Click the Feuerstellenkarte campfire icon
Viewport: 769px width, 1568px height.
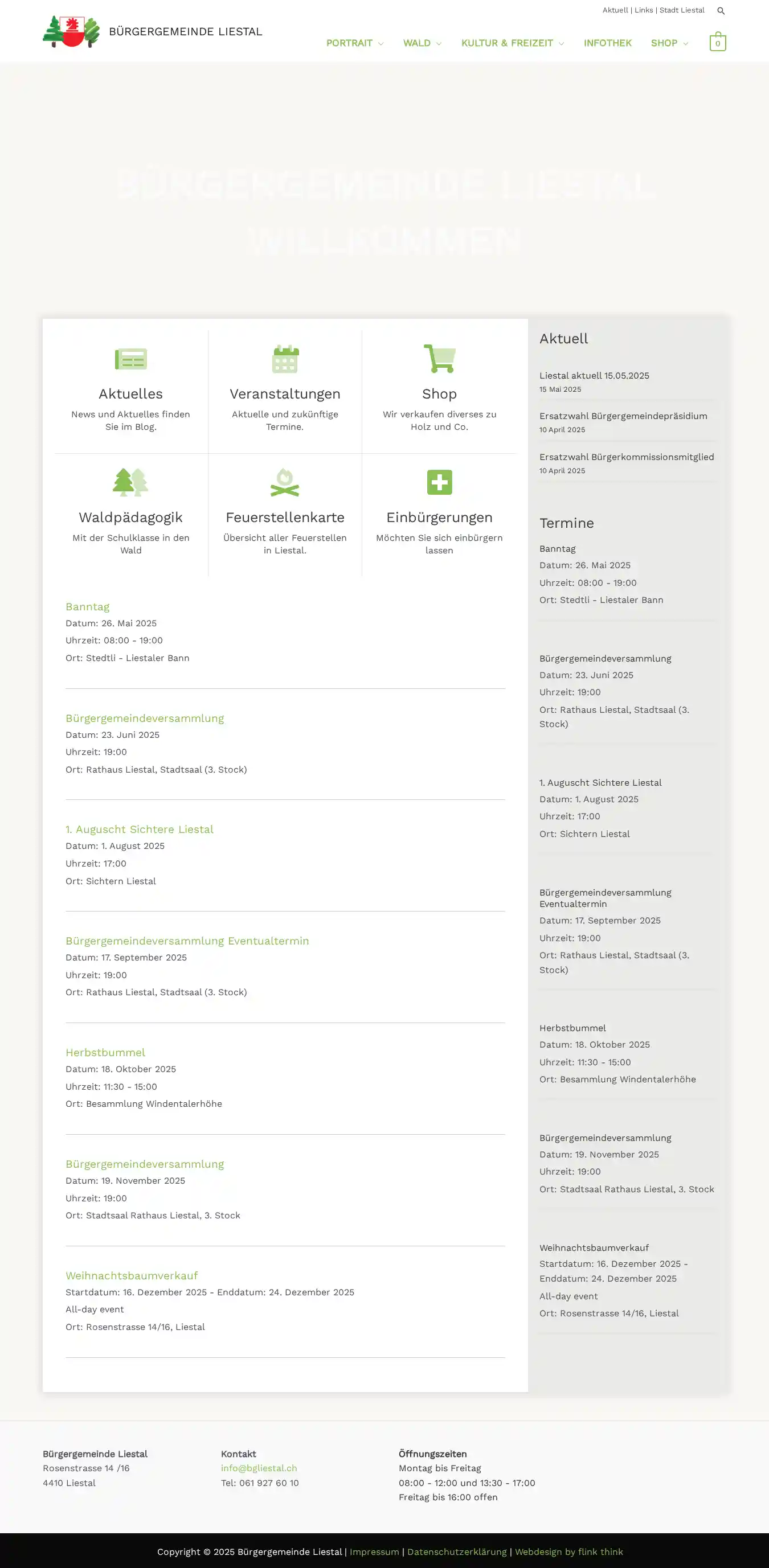(285, 482)
